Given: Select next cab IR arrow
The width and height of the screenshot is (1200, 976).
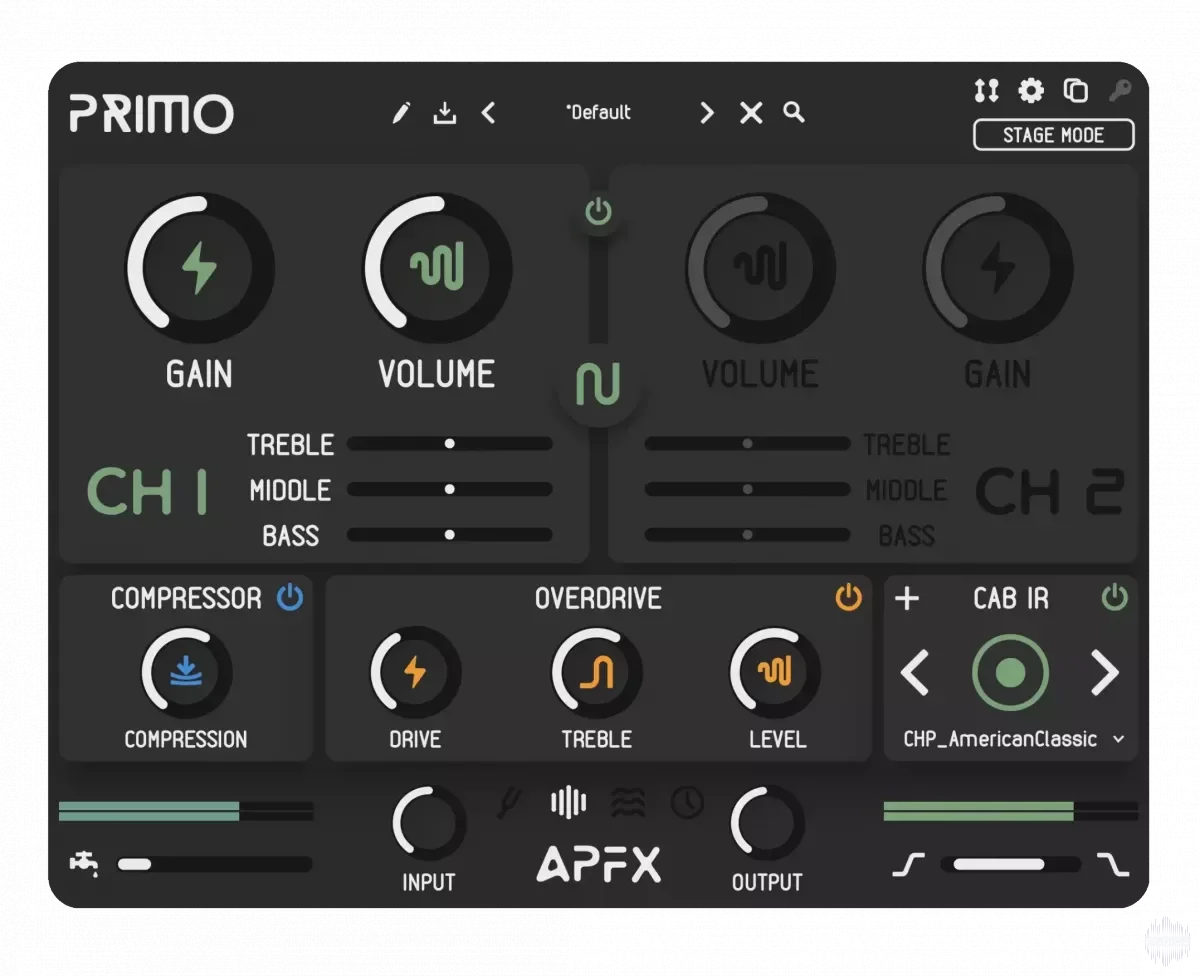Looking at the screenshot, I should 1104,673.
